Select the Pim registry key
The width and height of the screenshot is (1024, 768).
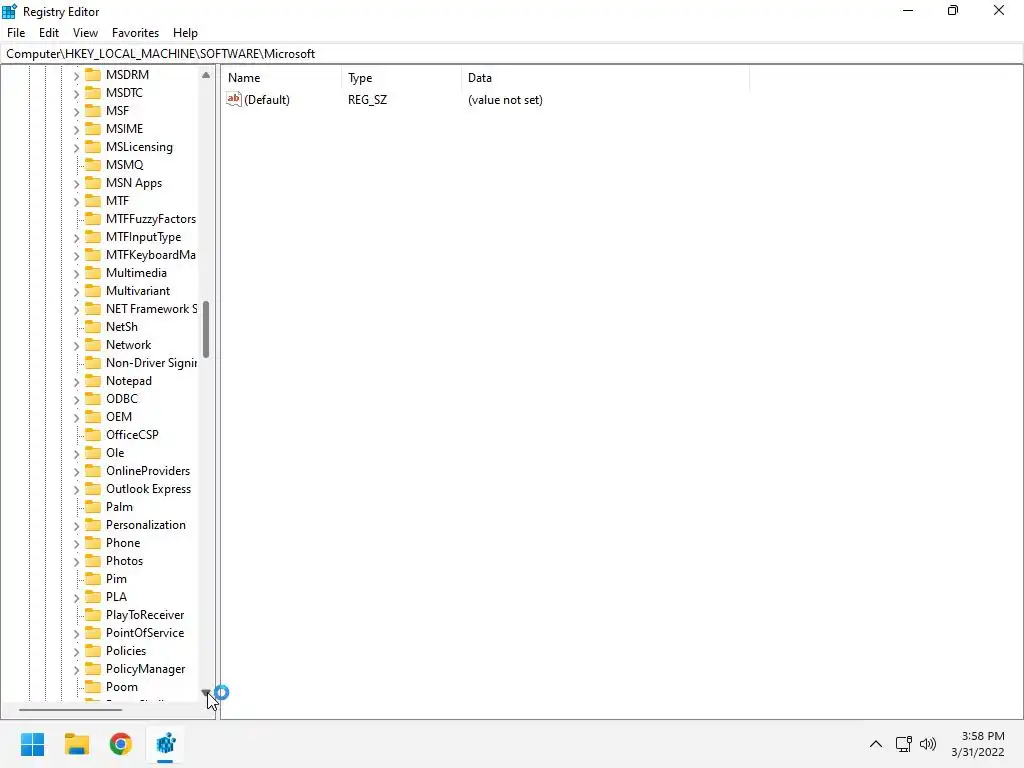pyautogui.click(x=116, y=579)
